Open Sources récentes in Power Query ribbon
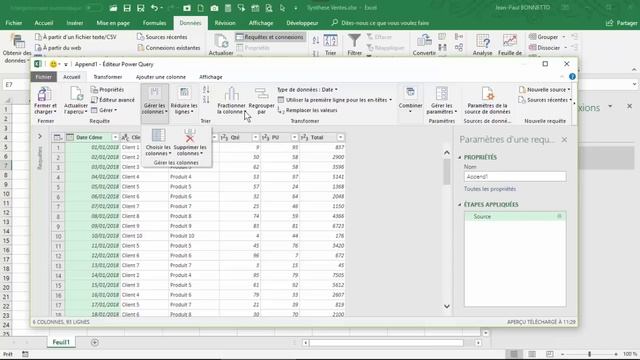Image resolution: width=640 pixels, height=360 pixels. (x=544, y=100)
